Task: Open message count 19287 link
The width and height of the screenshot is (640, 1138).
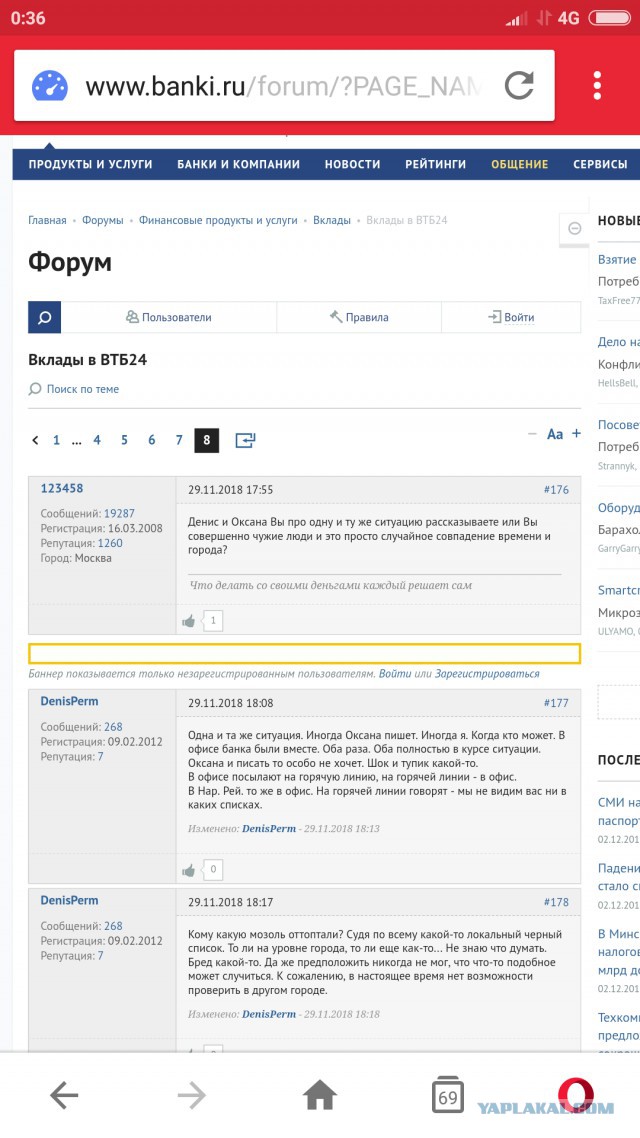Action: (119, 513)
